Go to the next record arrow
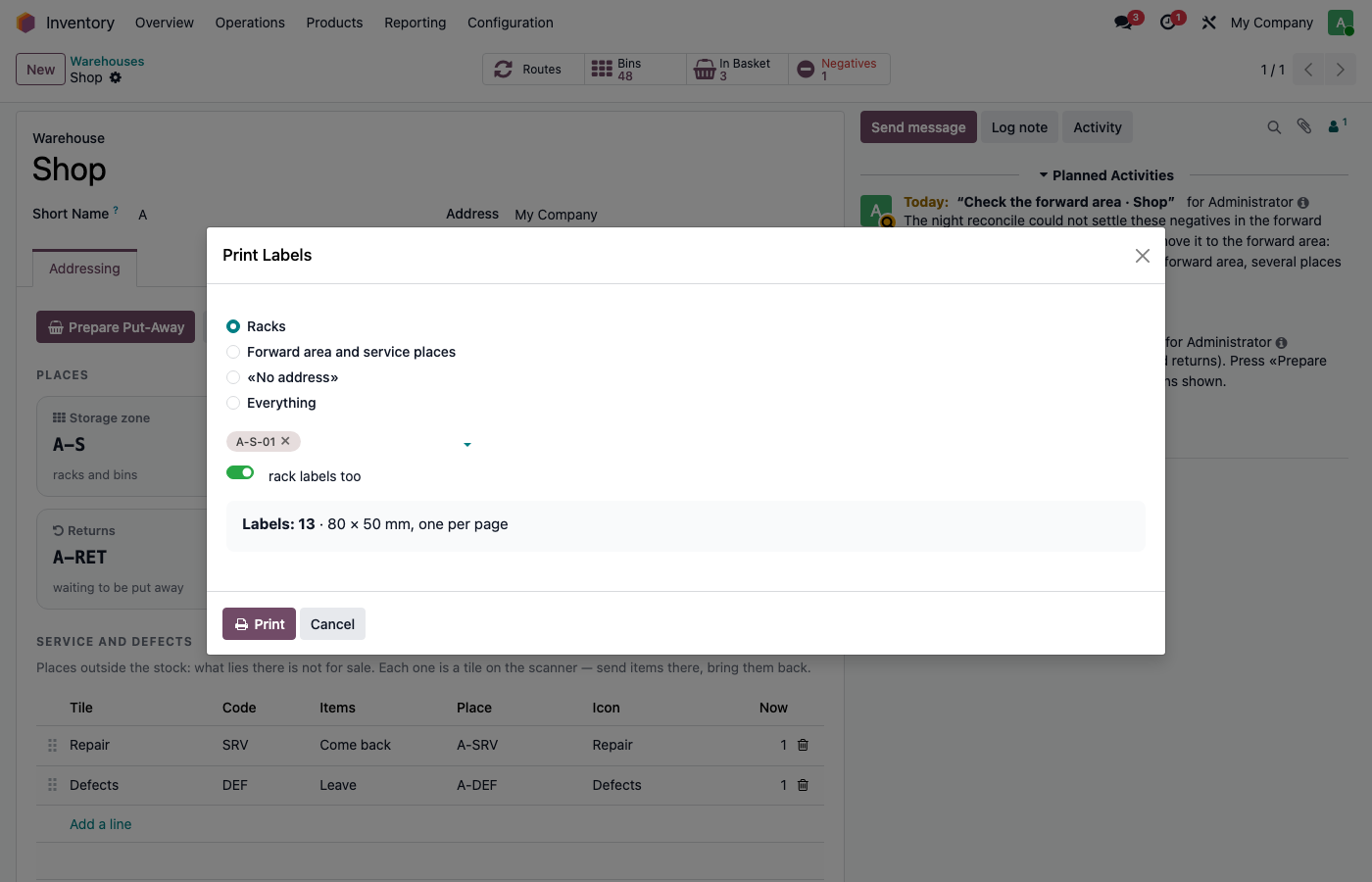Viewport: 1372px width, 882px height. 1341,70
